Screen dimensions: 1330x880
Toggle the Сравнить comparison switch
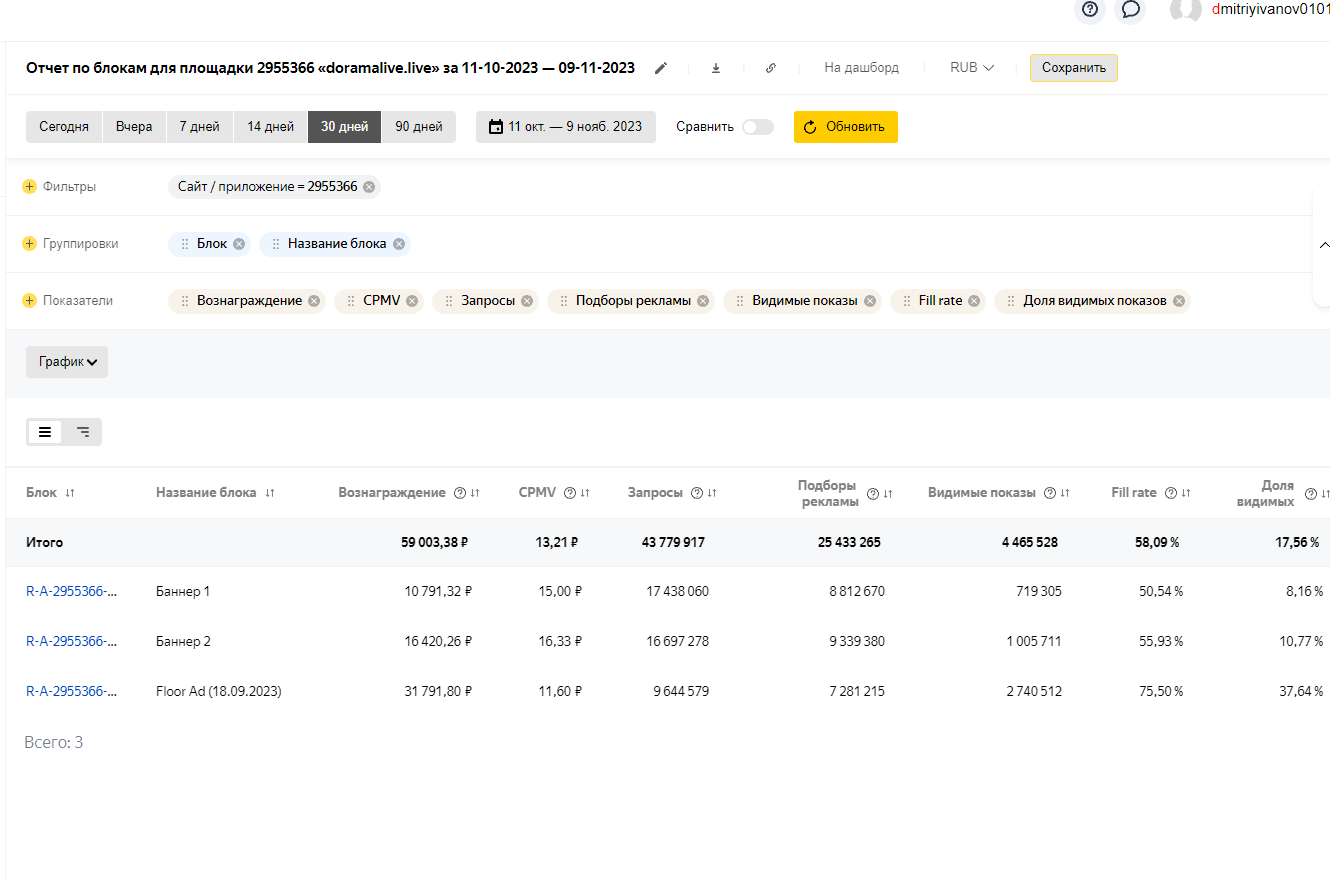click(x=758, y=127)
